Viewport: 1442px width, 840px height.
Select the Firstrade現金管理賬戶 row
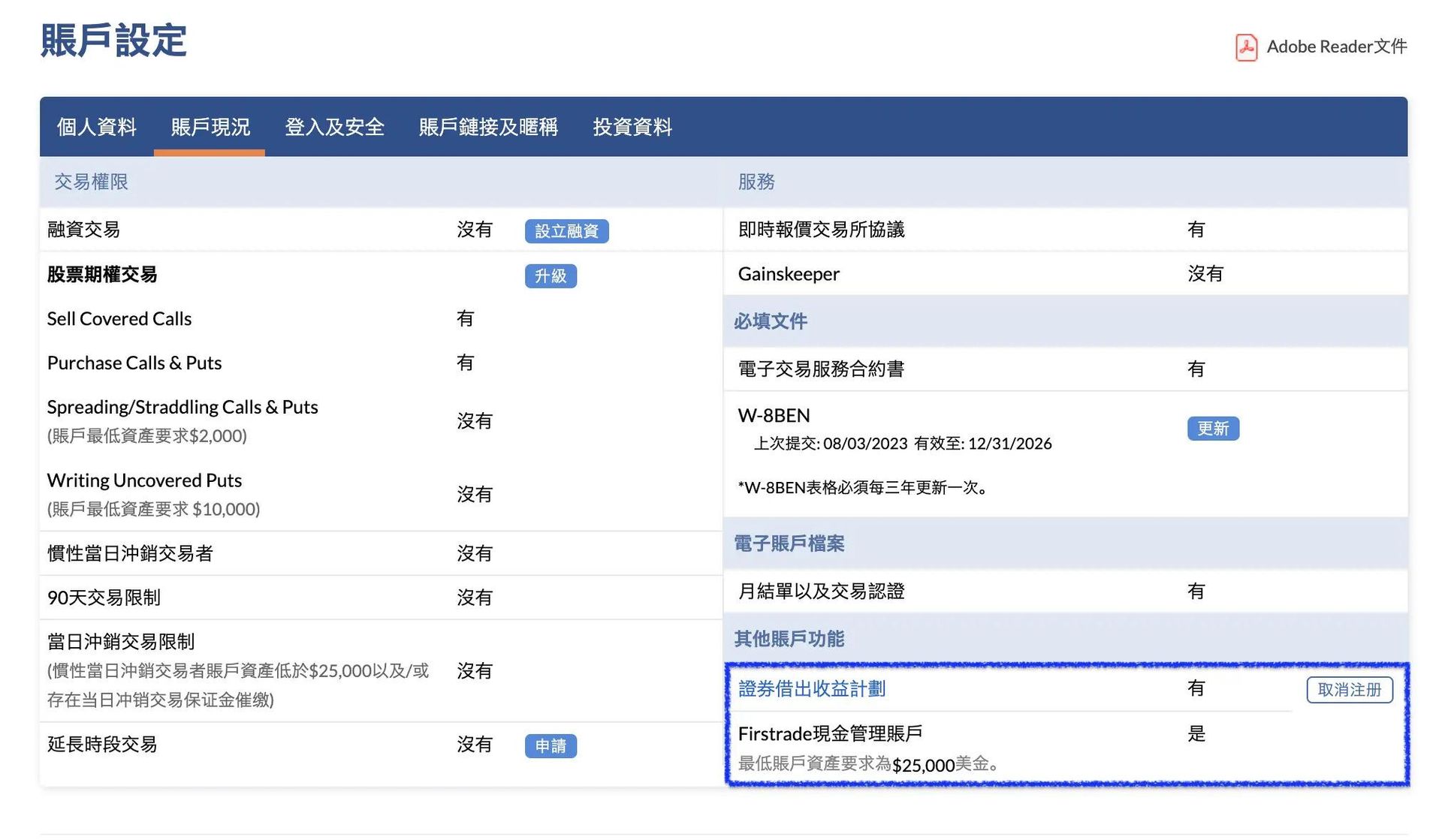[830, 733]
